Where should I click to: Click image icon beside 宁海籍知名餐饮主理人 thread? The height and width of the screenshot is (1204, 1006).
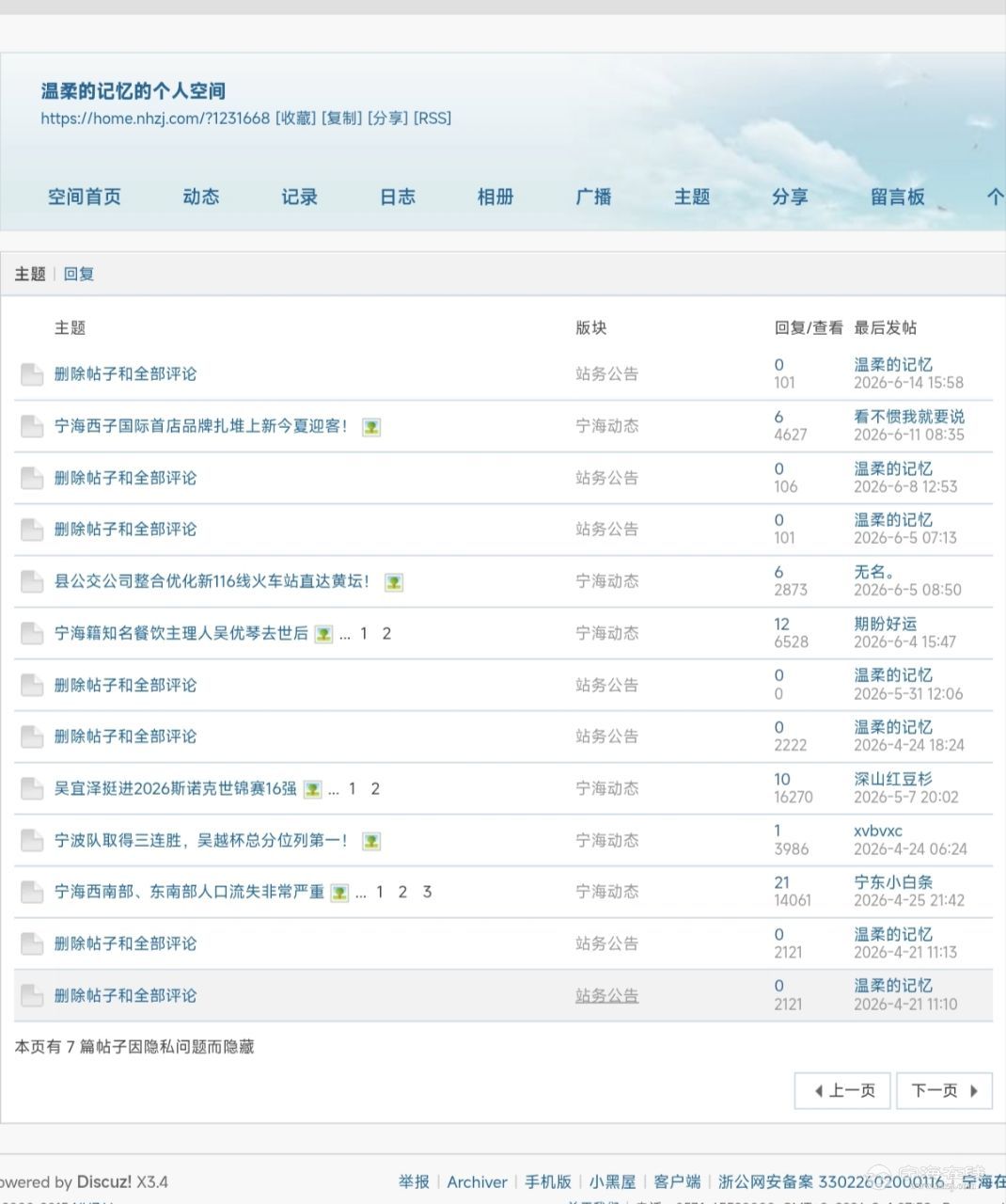click(x=323, y=634)
